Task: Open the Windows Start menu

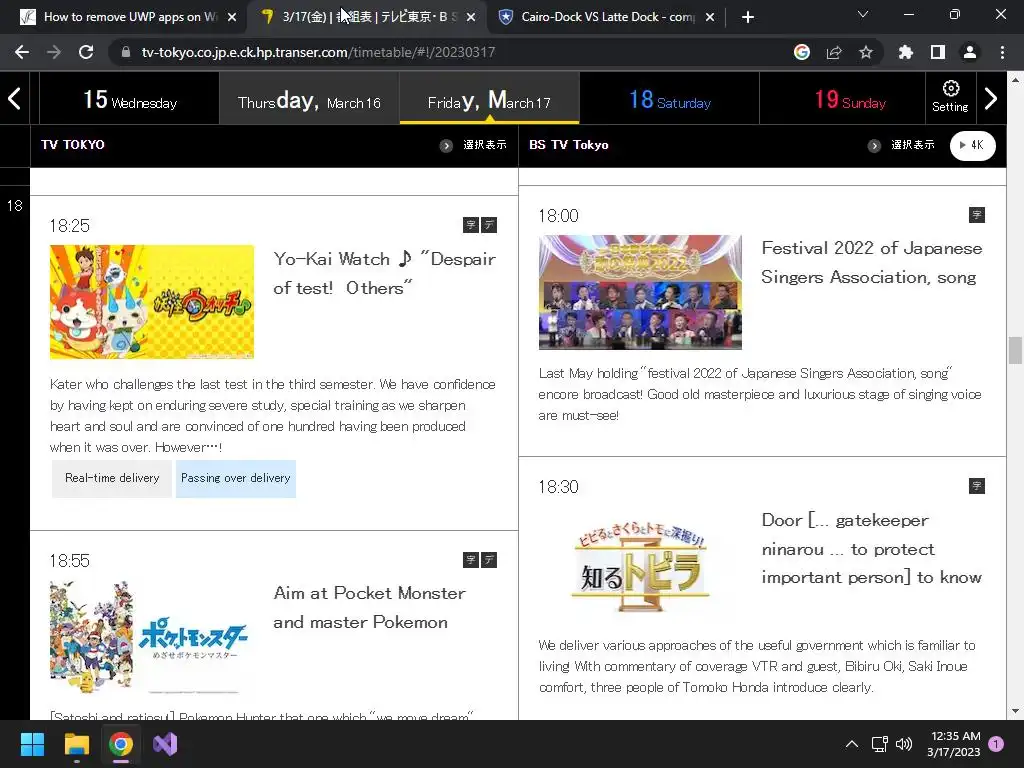Action: coord(32,744)
